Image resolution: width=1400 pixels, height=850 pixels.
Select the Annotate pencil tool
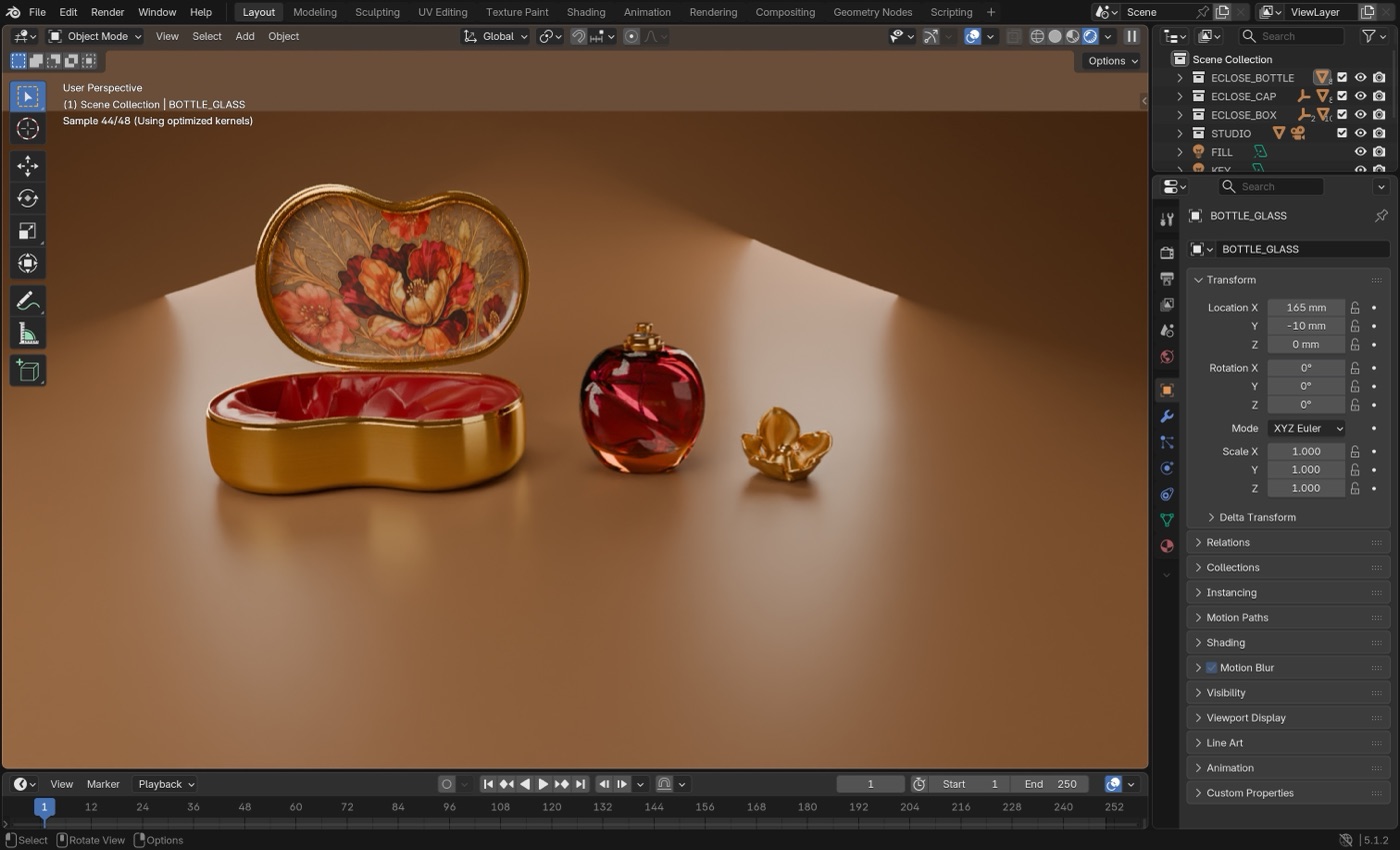pyautogui.click(x=28, y=301)
